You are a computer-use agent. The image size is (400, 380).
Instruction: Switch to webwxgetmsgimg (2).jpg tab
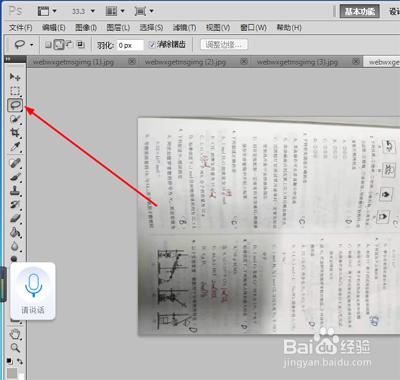click(x=185, y=62)
